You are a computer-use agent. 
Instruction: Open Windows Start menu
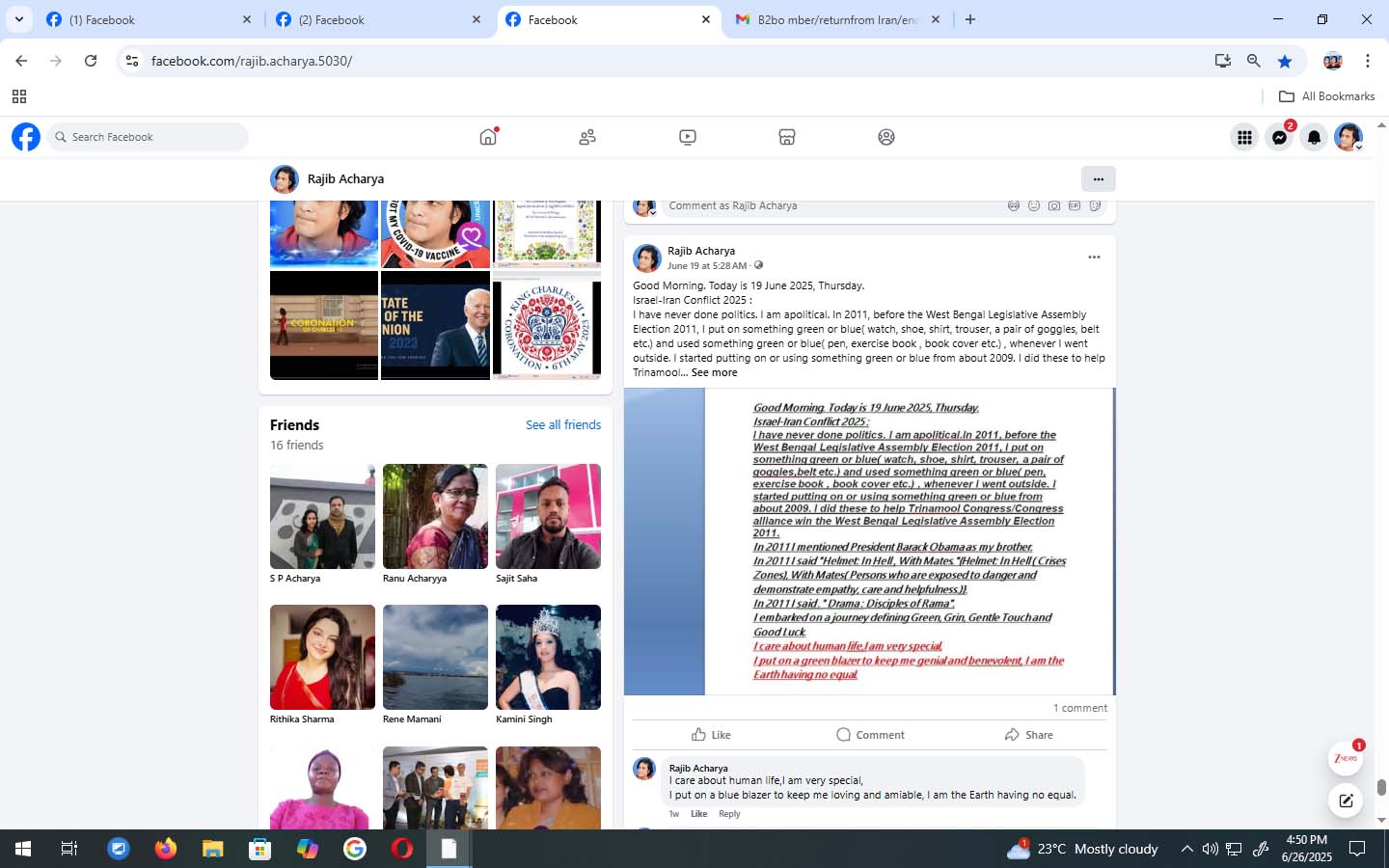[22, 849]
